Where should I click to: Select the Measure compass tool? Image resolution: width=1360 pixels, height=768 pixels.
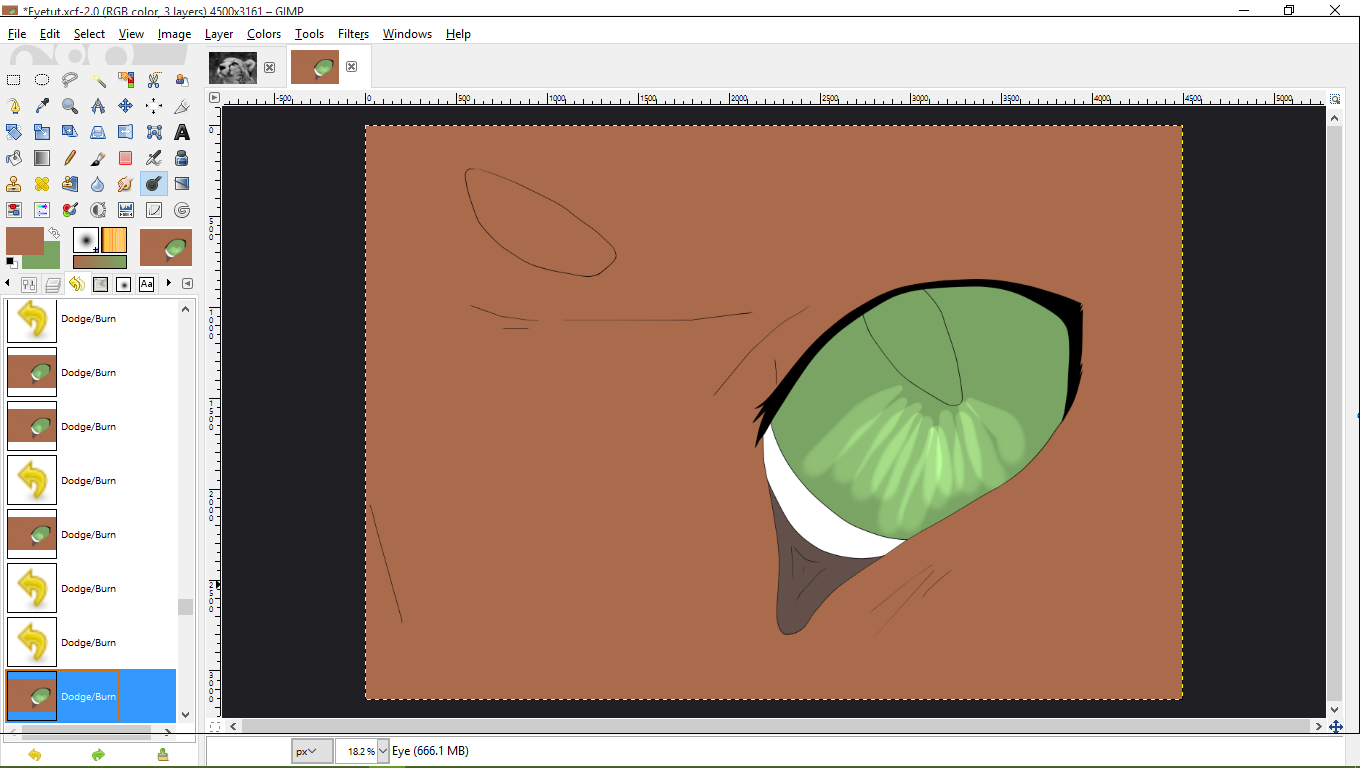pos(98,106)
